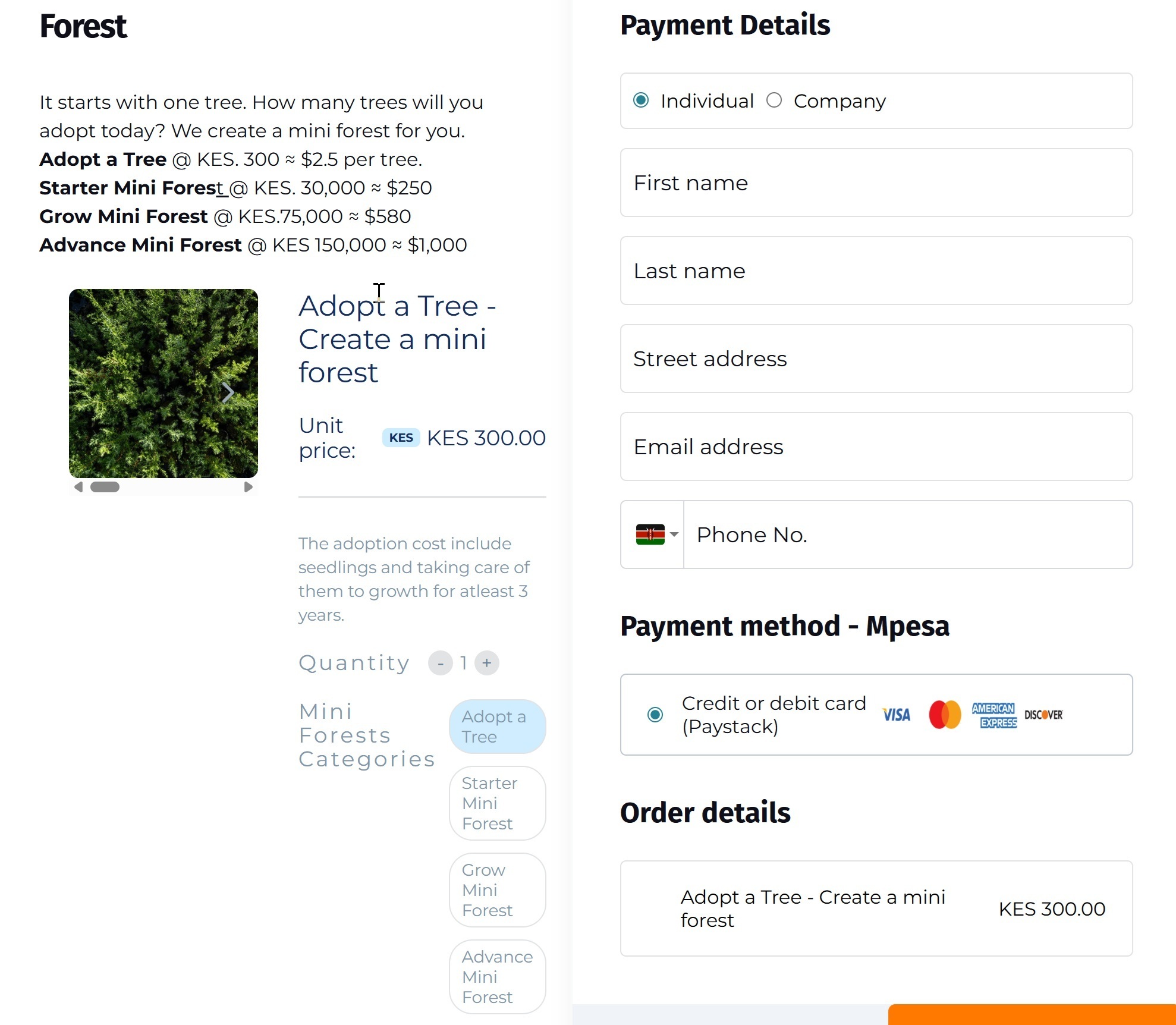This screenshot has width=1176, height=1025.
Task: Select the Adopt a Tree category pill
Action: coord(497,727)
